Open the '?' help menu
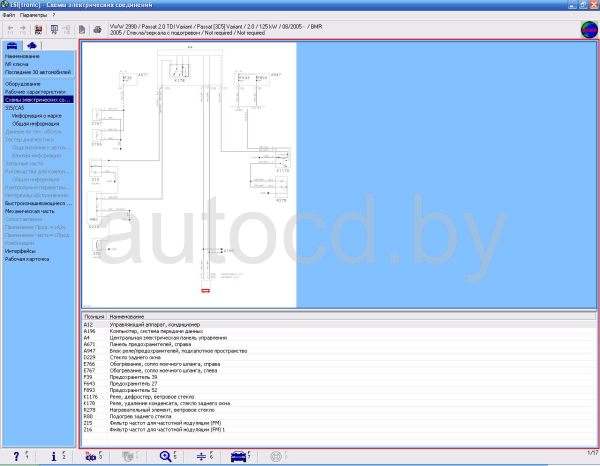Image resolution: width=600 pixels, height=466 pixels. click(x=54, y=15)
